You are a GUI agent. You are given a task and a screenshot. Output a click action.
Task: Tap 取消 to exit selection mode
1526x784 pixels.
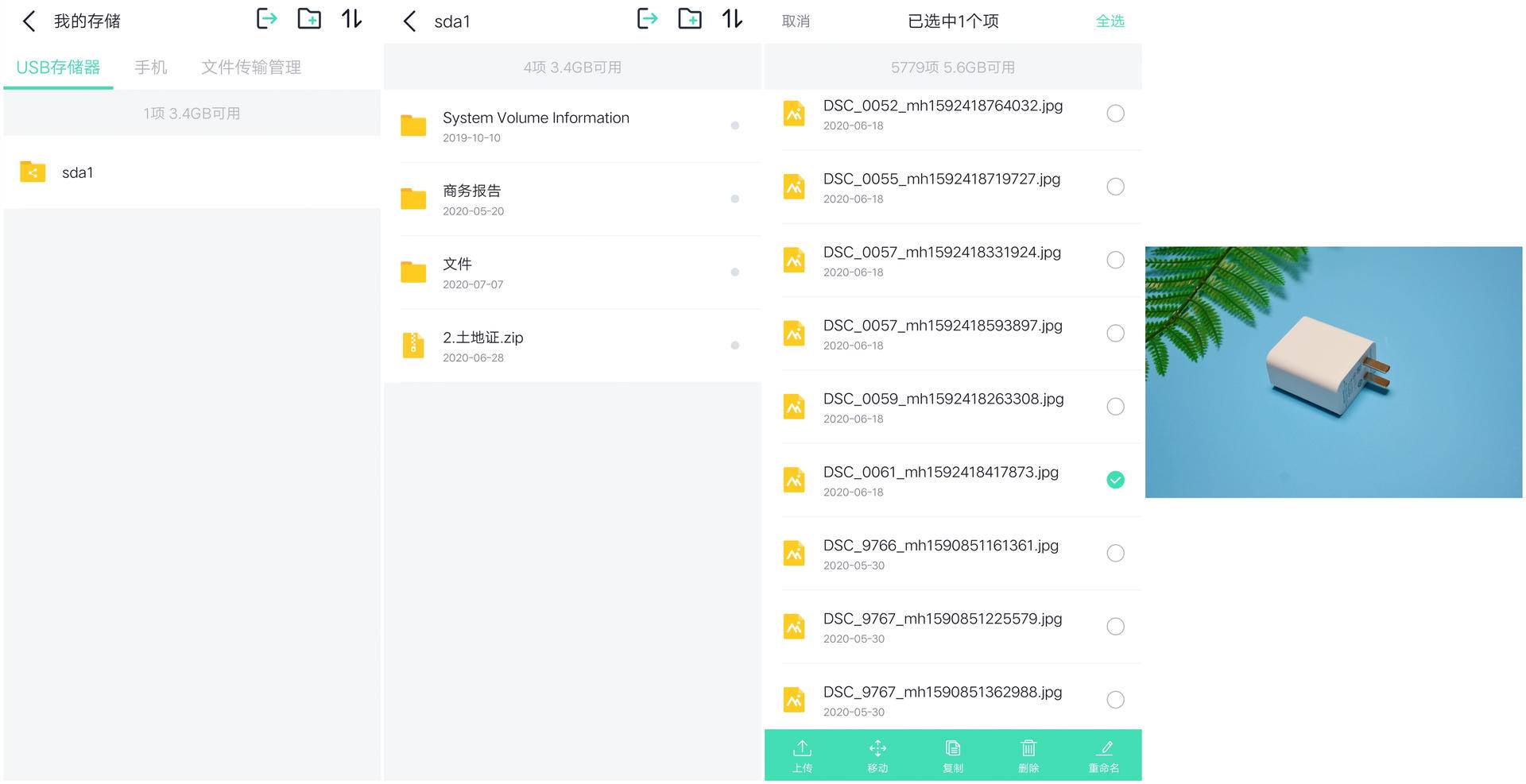pos(796,21)
